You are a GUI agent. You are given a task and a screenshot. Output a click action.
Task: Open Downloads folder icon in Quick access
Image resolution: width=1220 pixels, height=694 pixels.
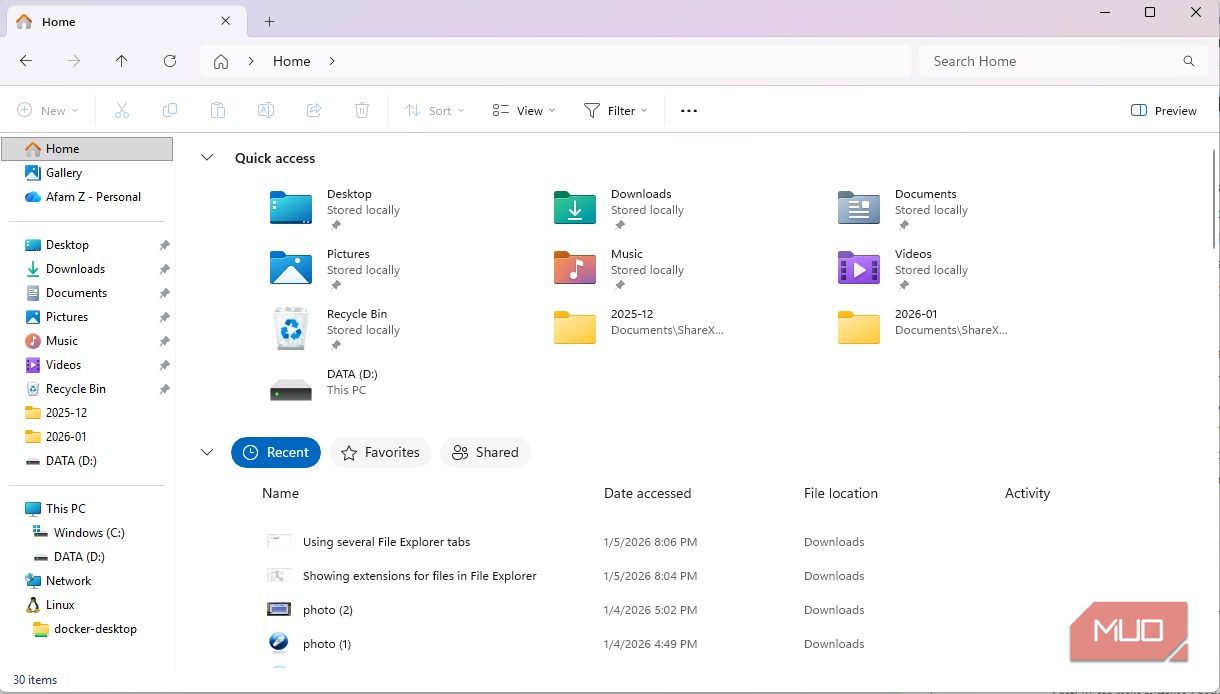click(575, 208)
